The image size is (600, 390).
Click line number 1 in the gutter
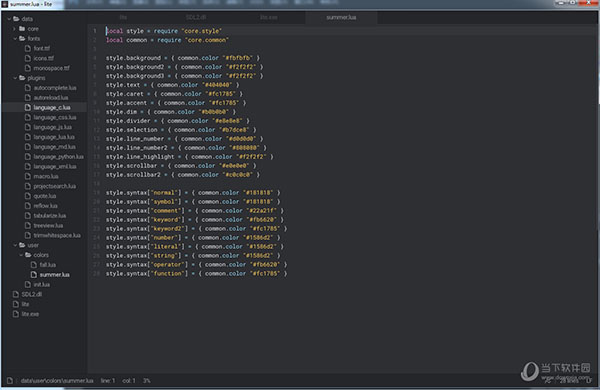95,31
